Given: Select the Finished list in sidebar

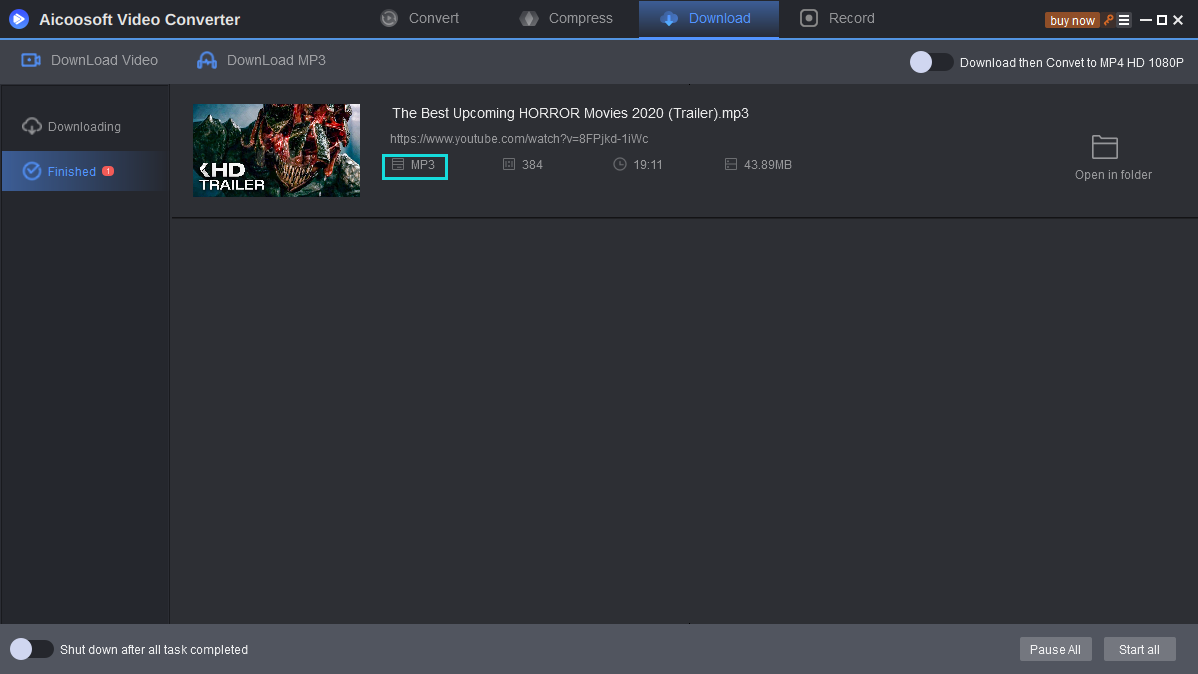Looking at the screenshot, I should (x=86, y=171).
